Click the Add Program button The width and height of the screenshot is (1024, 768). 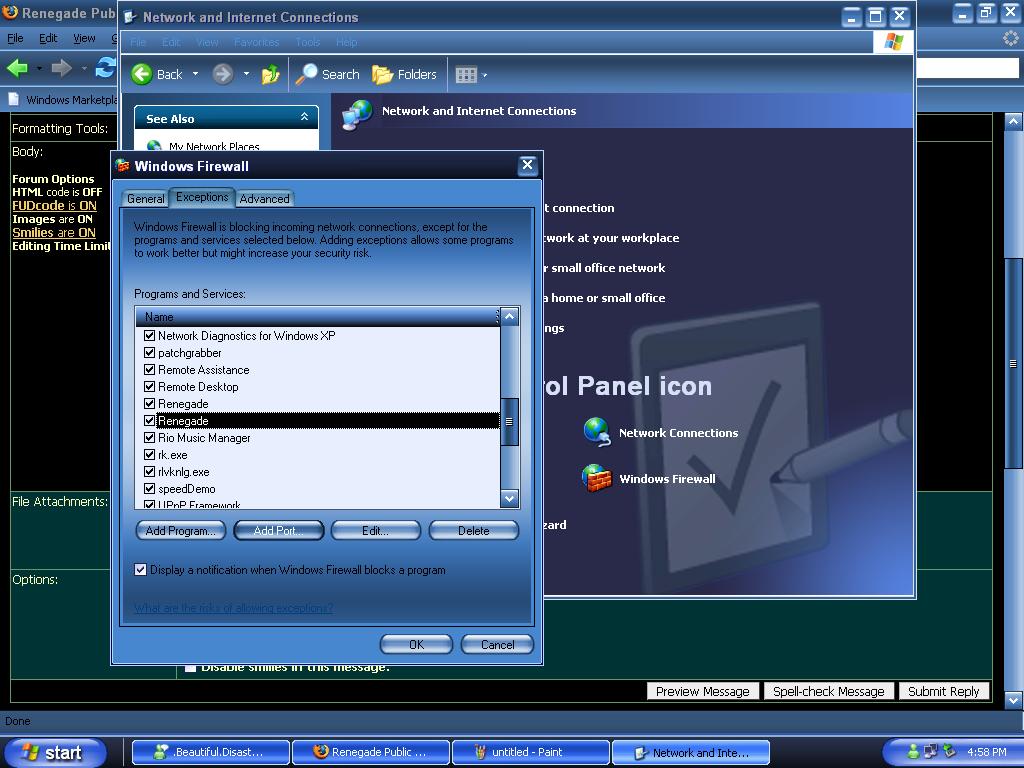(180, 531)
